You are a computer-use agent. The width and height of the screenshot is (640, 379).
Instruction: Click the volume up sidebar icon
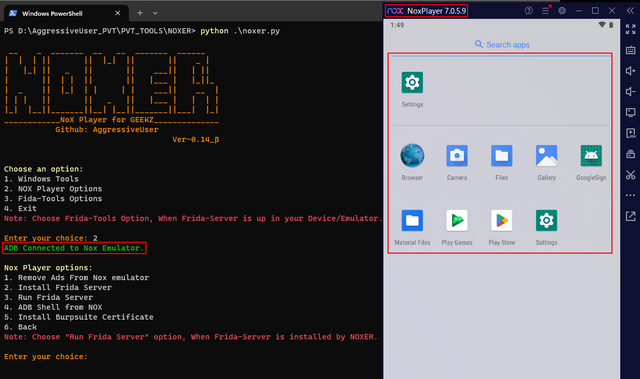coord(631,71)
